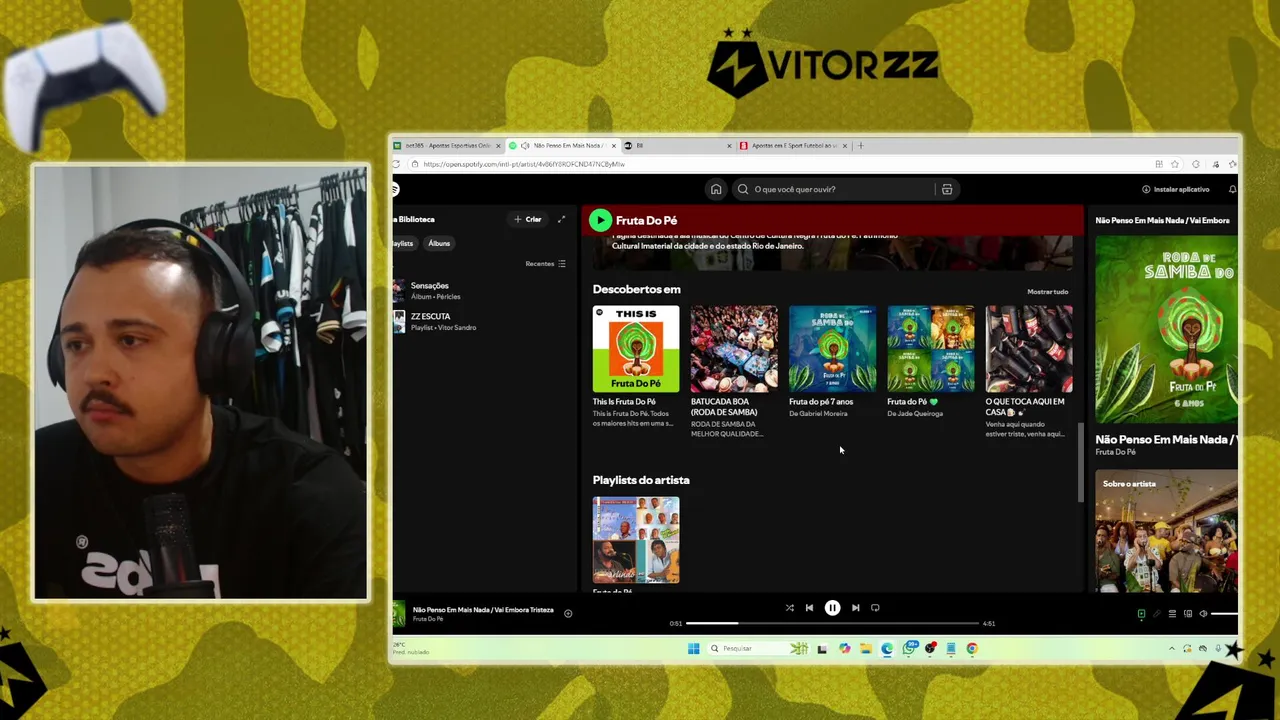Toggle repeat in the player bar
1280x720 pixels.
coord(875,608)
